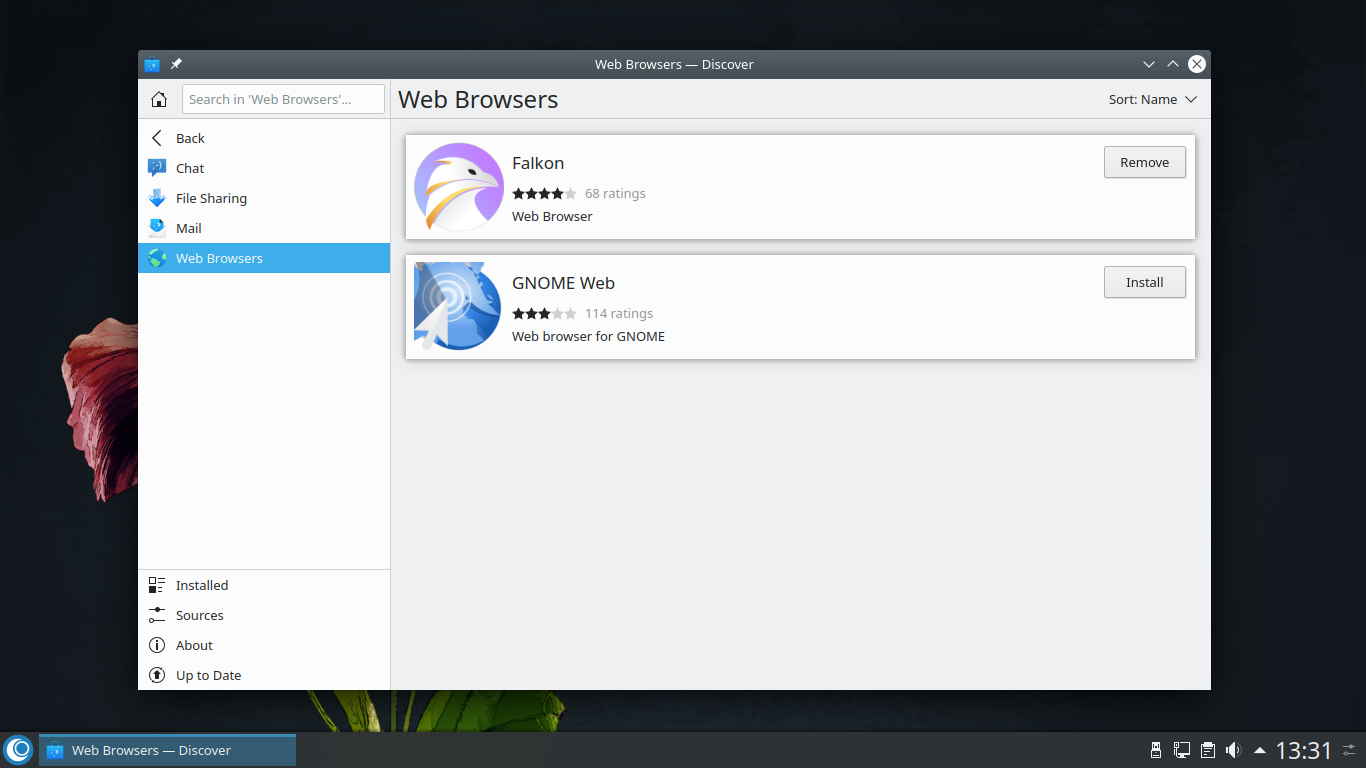Click the GNOME Web star rating

(x=544, y=314)
